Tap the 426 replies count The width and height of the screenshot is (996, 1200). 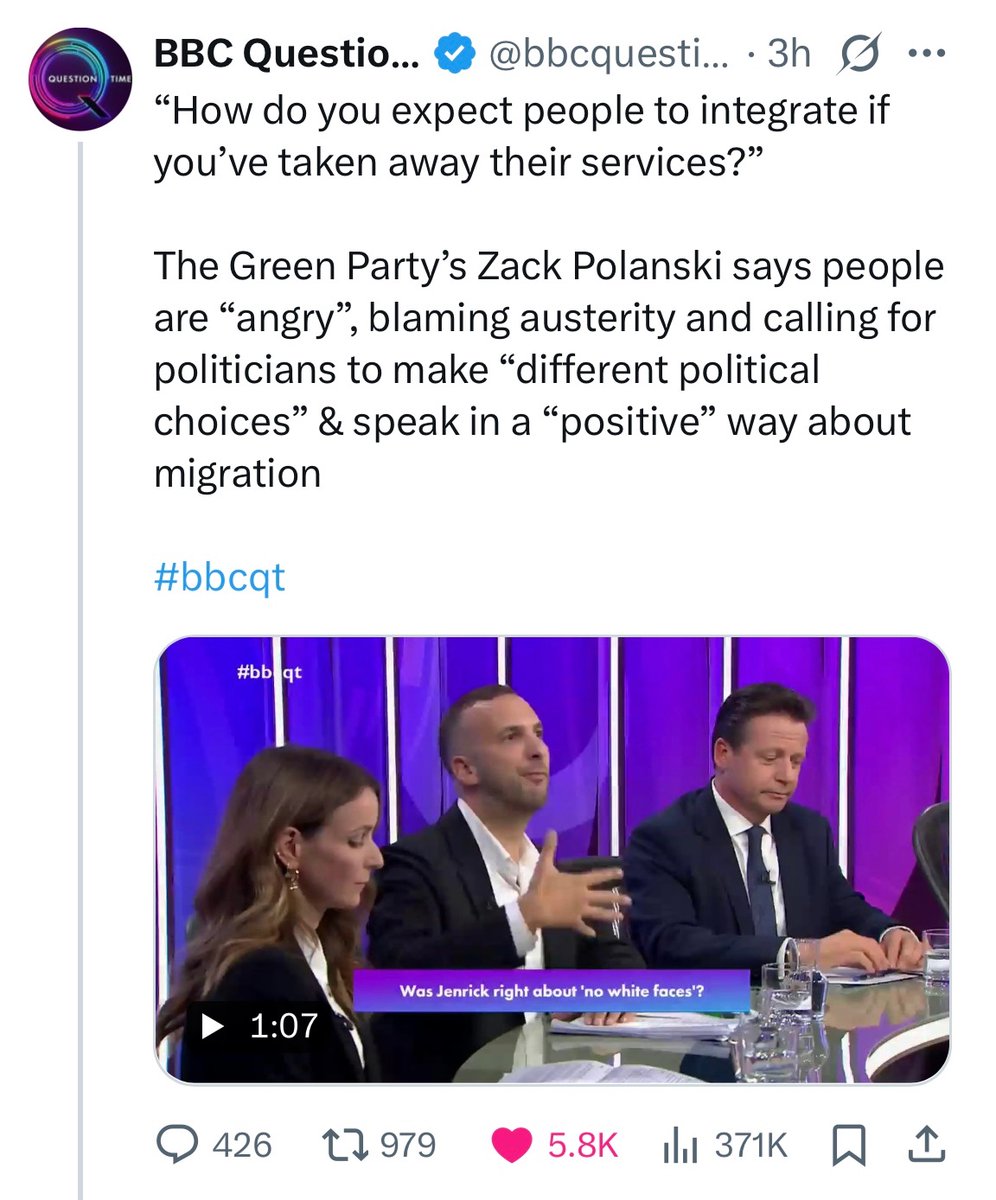pyautogui.click(x=242, y=1144)
